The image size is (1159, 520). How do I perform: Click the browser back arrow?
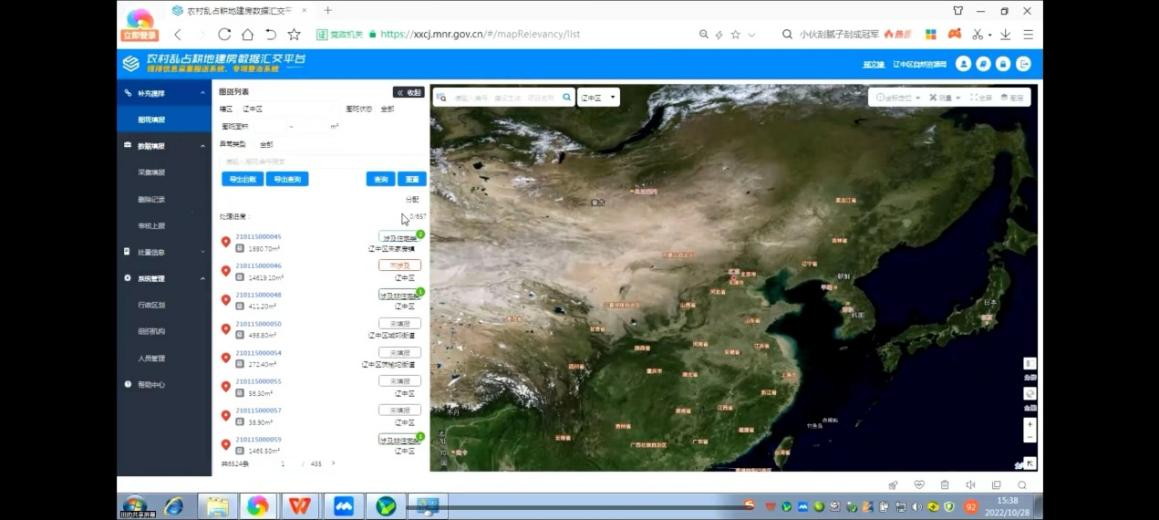(177, 34)
